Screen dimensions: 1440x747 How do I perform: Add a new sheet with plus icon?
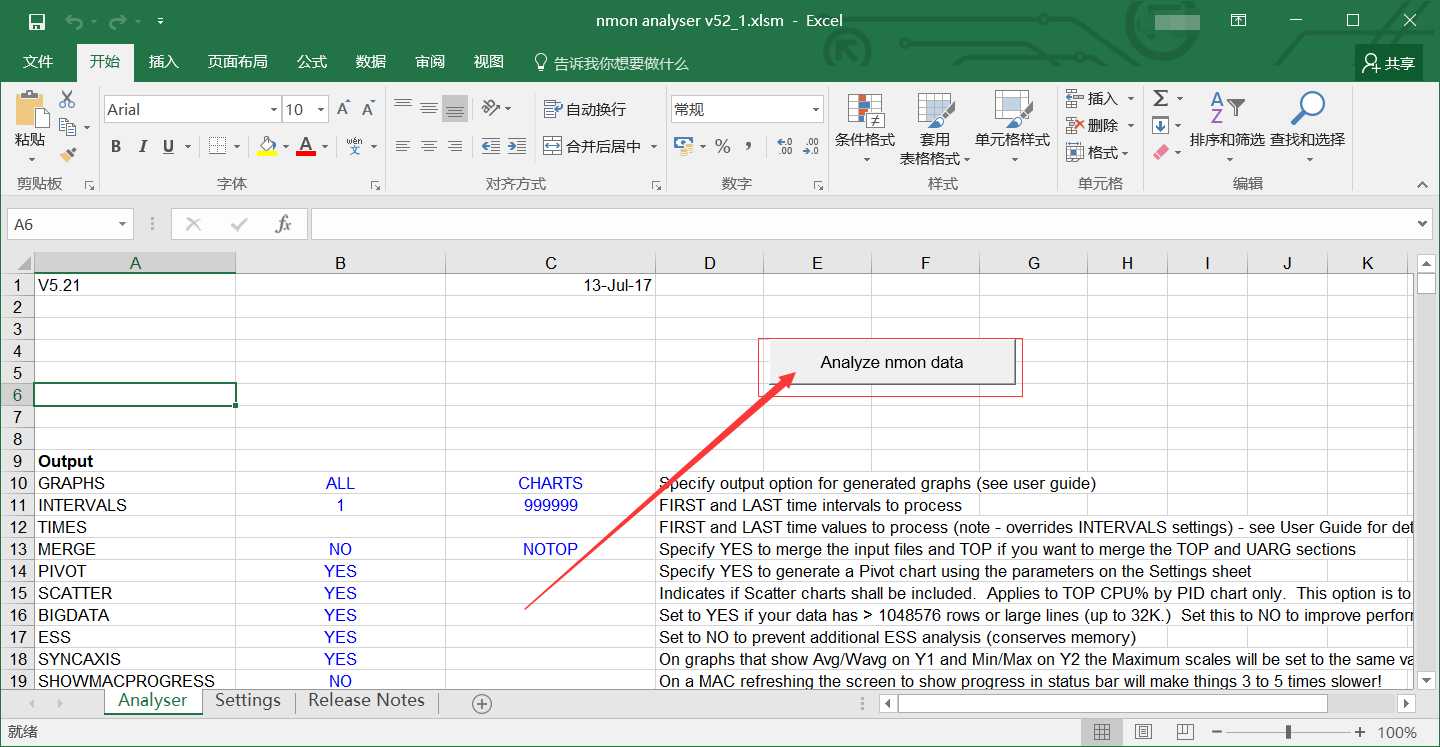point(482,704)
